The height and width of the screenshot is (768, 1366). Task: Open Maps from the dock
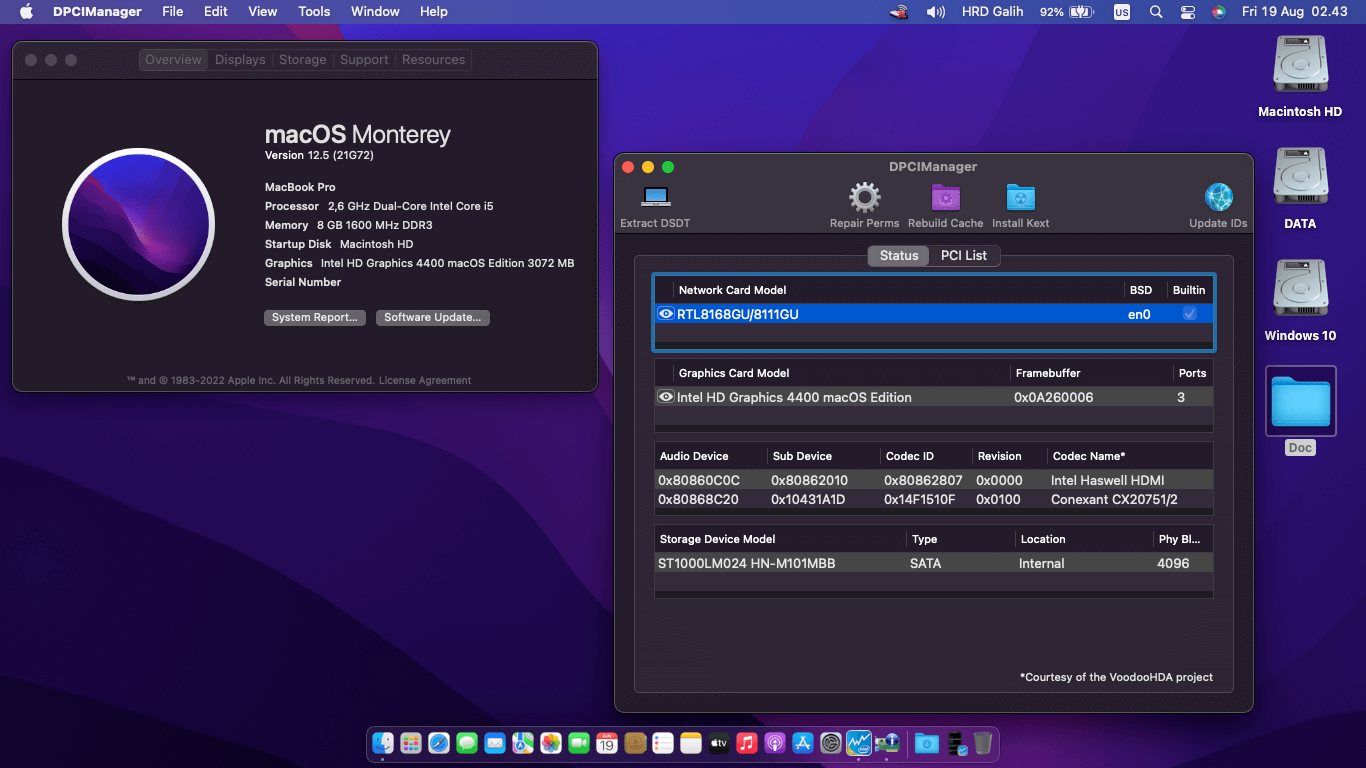point(522,743)
